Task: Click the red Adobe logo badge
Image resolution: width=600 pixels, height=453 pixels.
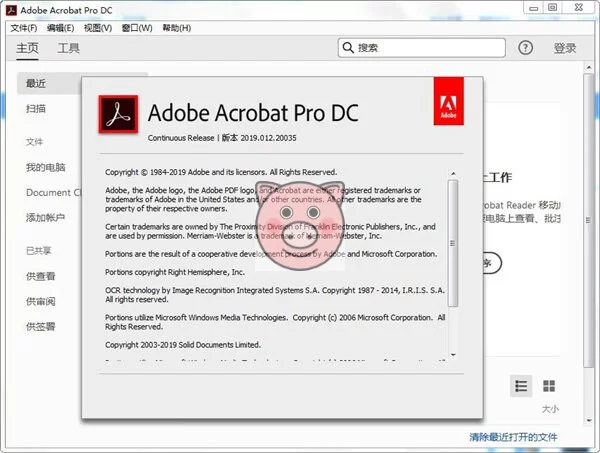Action: [448, 101]
